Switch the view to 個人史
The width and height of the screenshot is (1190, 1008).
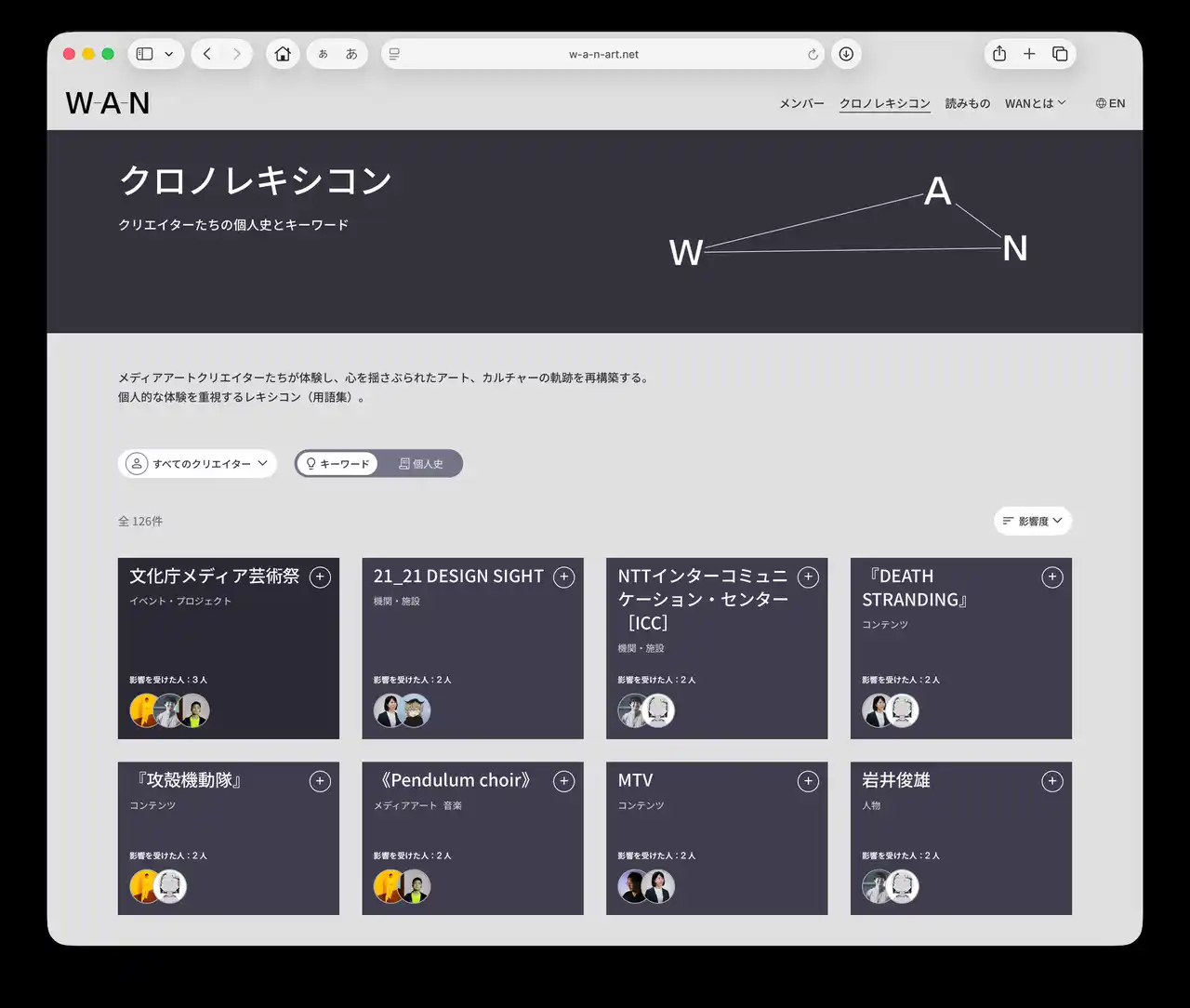point(421,464)
